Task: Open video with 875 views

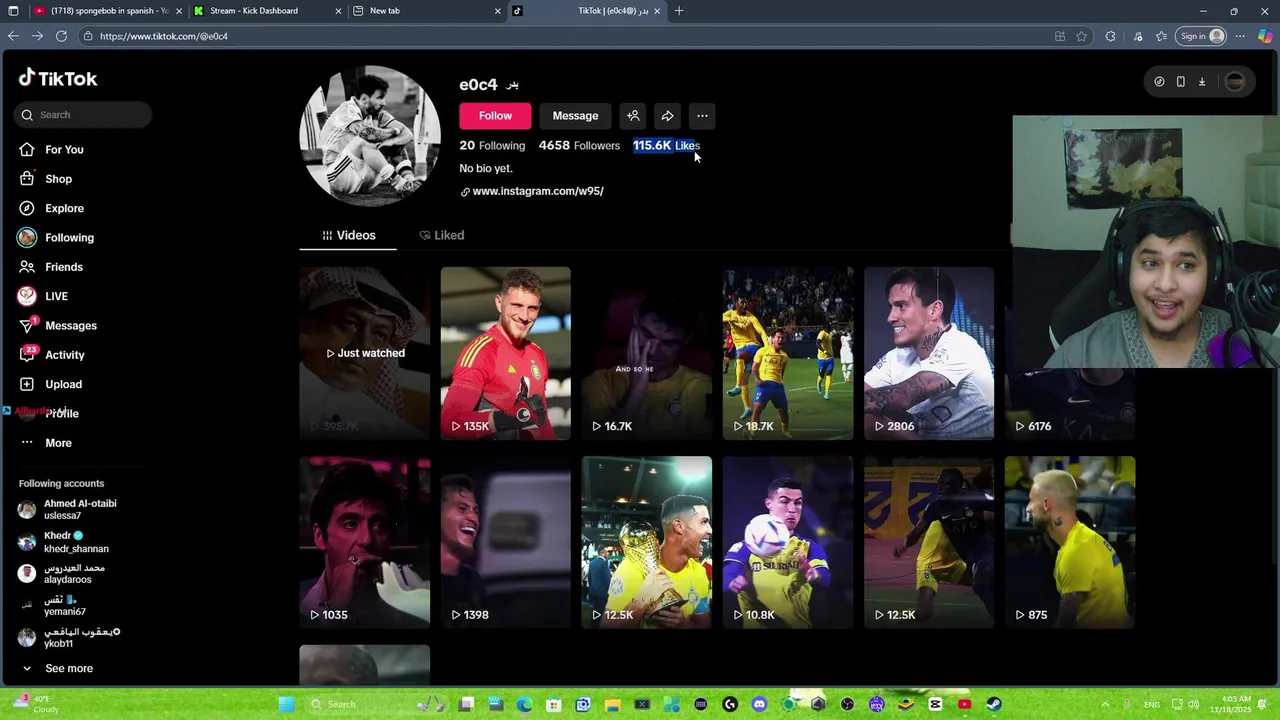Action: [1070, 542]
